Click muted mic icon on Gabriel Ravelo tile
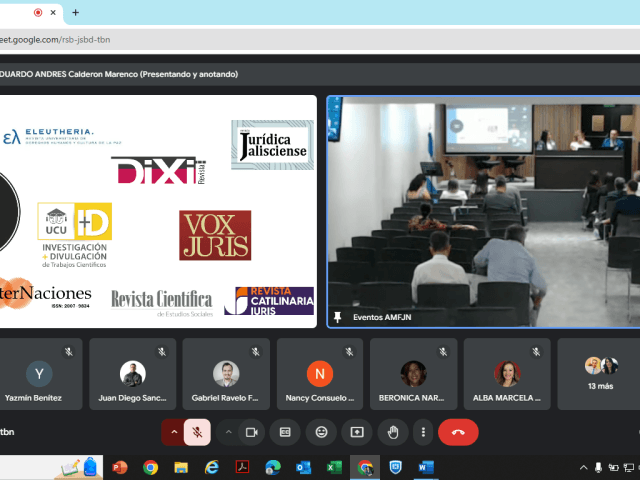 point(256,352)
